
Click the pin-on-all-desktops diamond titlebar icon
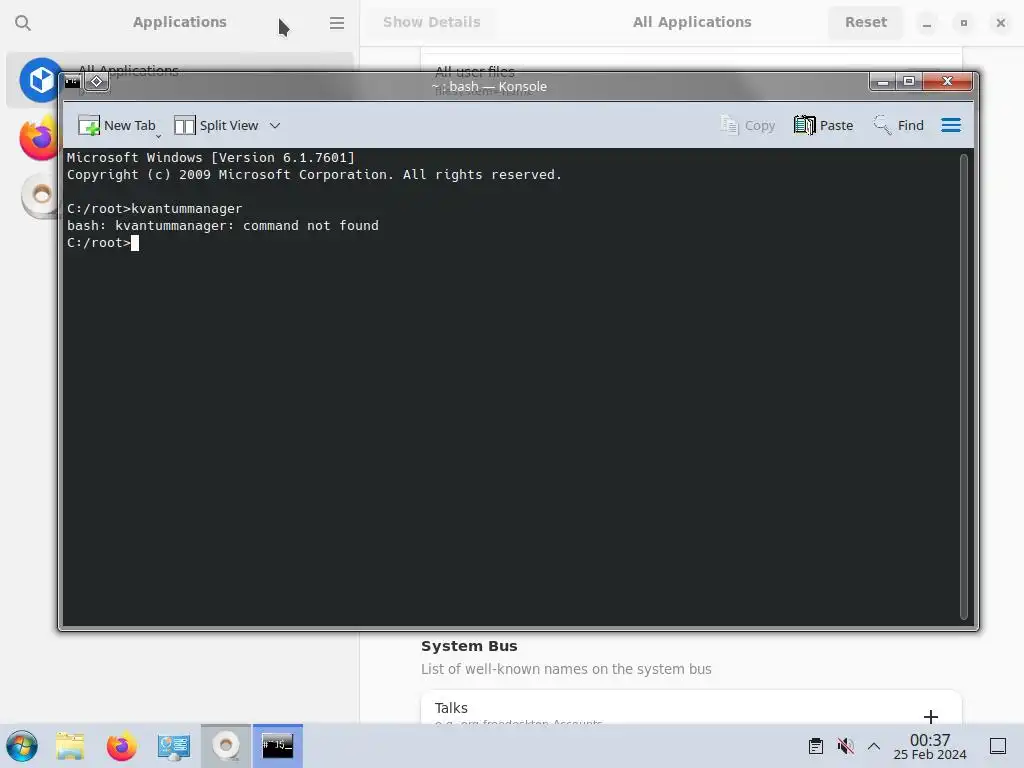coord(97,82)
